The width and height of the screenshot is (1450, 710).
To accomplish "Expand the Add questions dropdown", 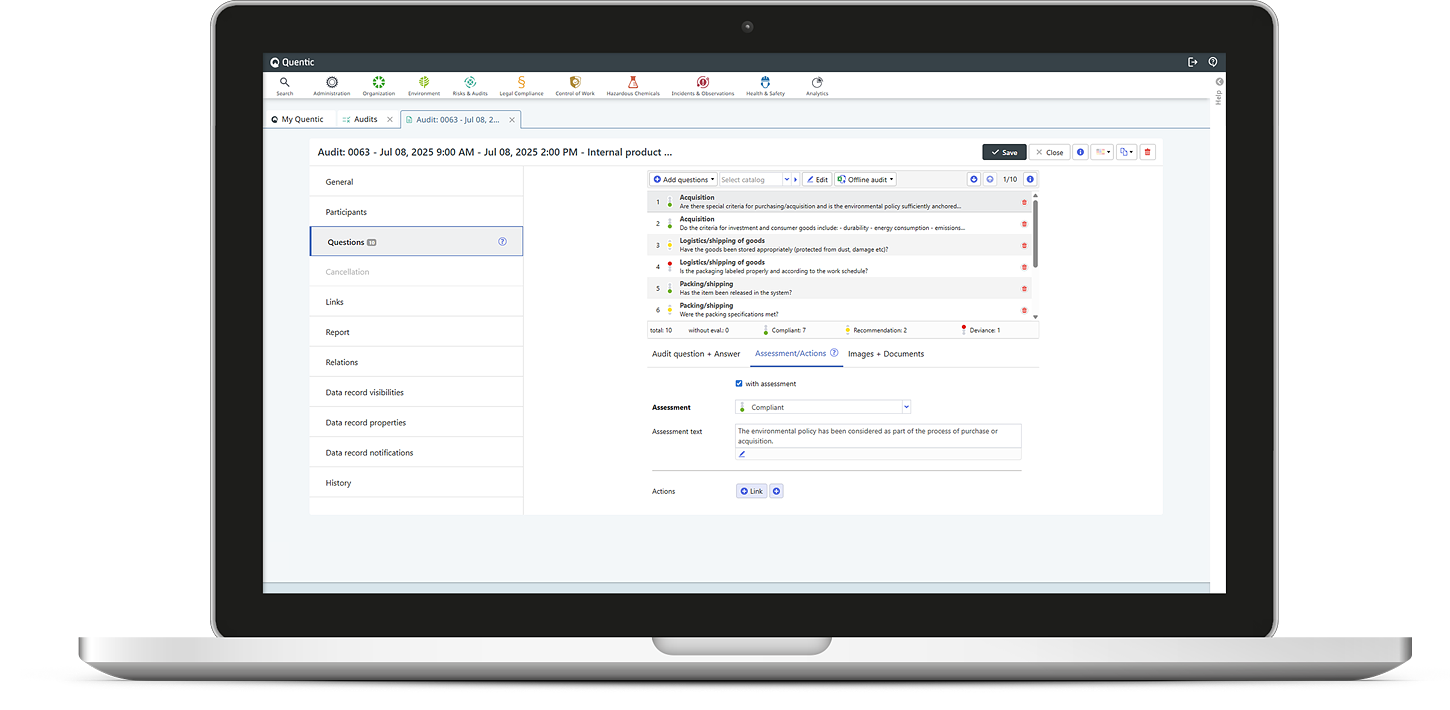I will tap(684, 180).
